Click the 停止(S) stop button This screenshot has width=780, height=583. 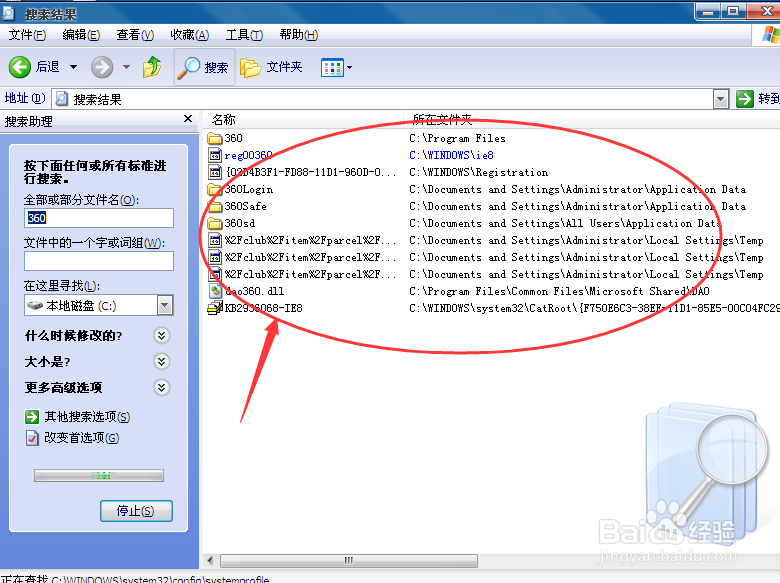[x=136, y=511]
